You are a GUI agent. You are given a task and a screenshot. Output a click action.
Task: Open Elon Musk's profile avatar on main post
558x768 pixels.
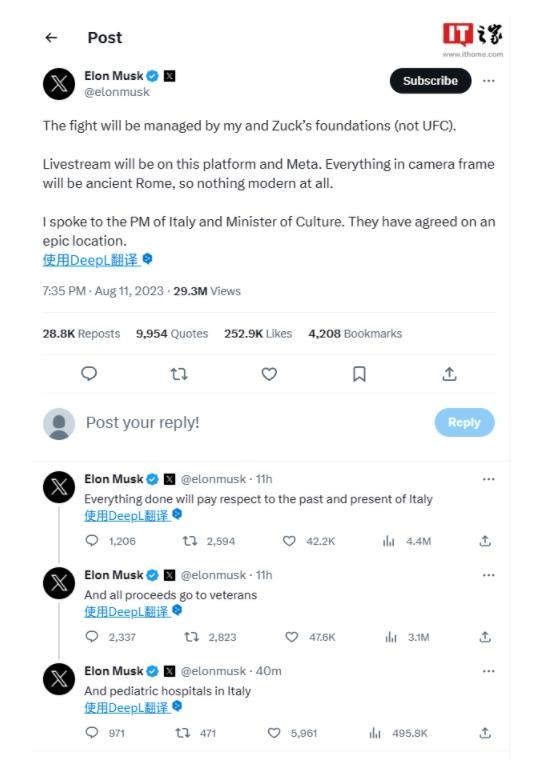[x=59, y=84]
